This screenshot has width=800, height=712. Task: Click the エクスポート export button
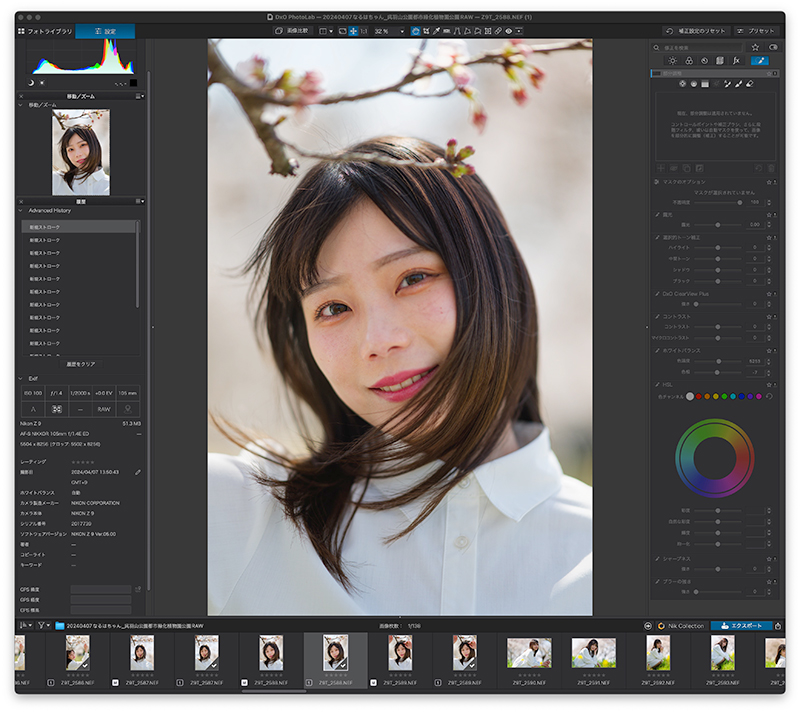pyautogui.click(x=741, y=626)
